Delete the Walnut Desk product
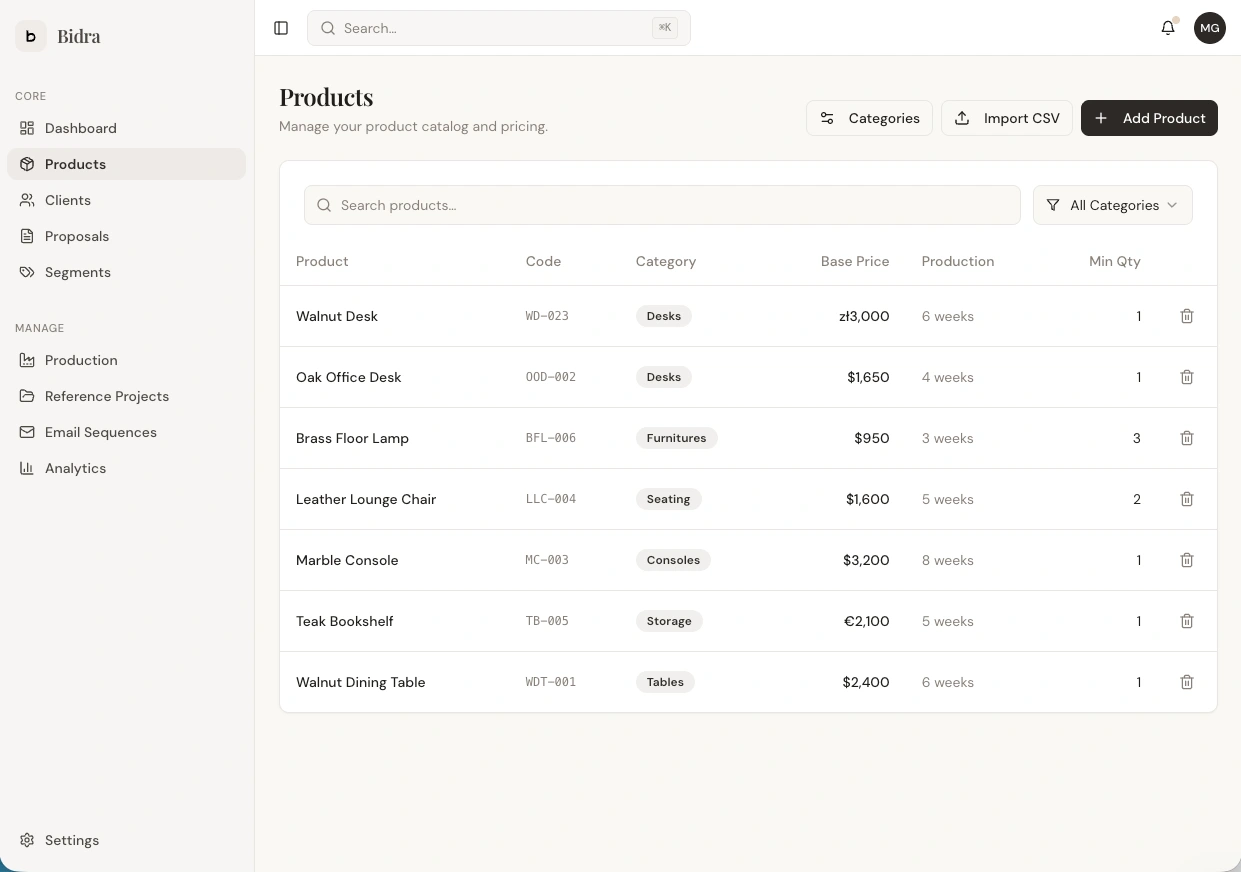This screenshot has width=1241, height=872. click(1187, 316)
